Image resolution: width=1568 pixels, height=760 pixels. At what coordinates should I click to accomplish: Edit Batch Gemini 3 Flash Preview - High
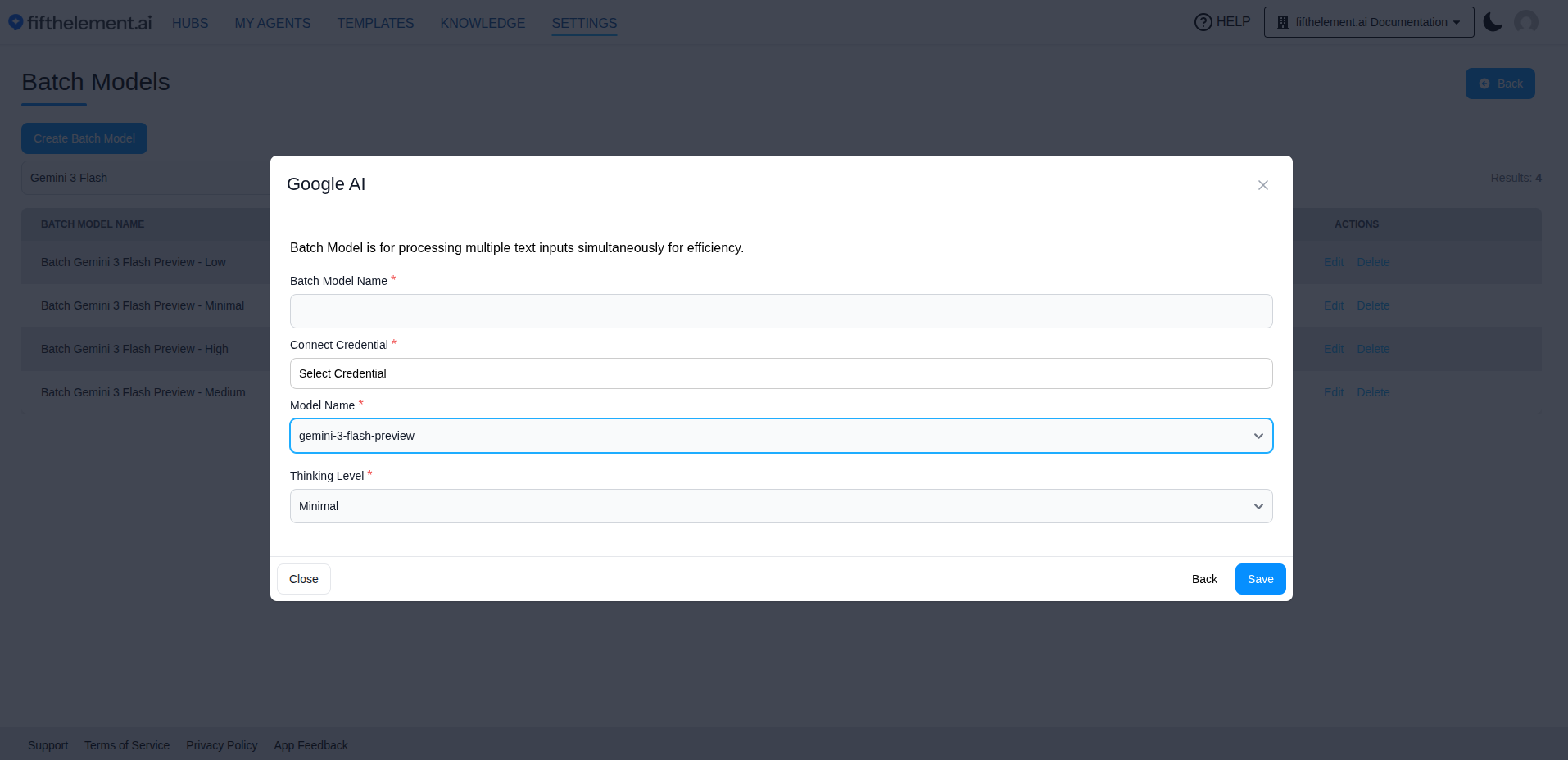point(1334,349)
